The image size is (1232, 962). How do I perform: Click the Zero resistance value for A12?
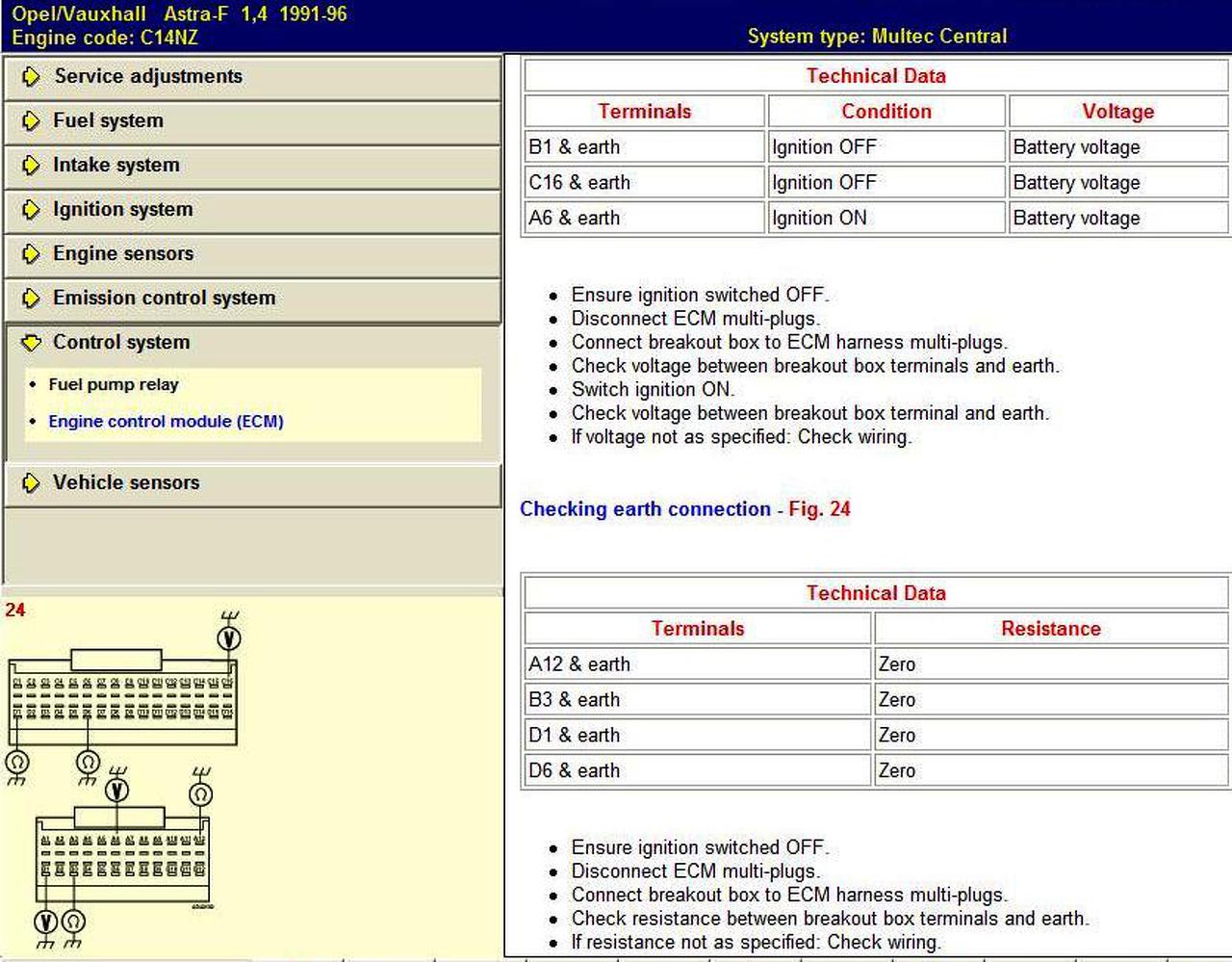point(1051,664)
